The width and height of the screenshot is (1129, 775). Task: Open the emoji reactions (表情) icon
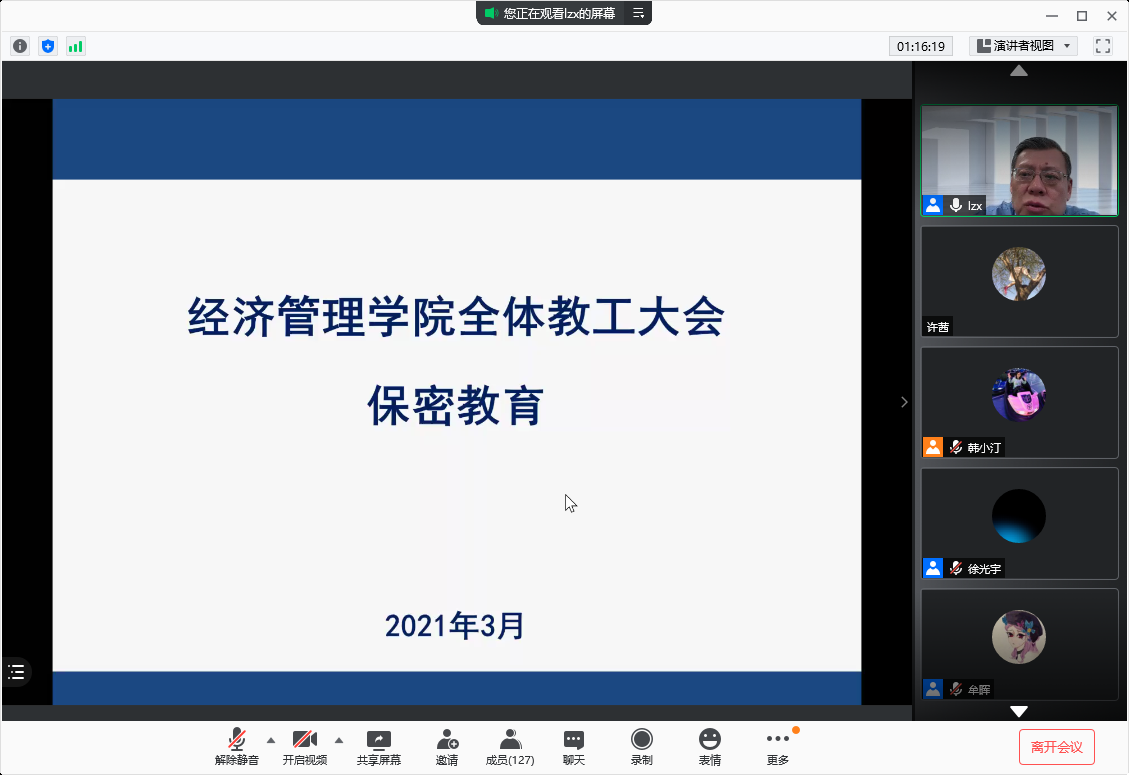tap(709, 746)
